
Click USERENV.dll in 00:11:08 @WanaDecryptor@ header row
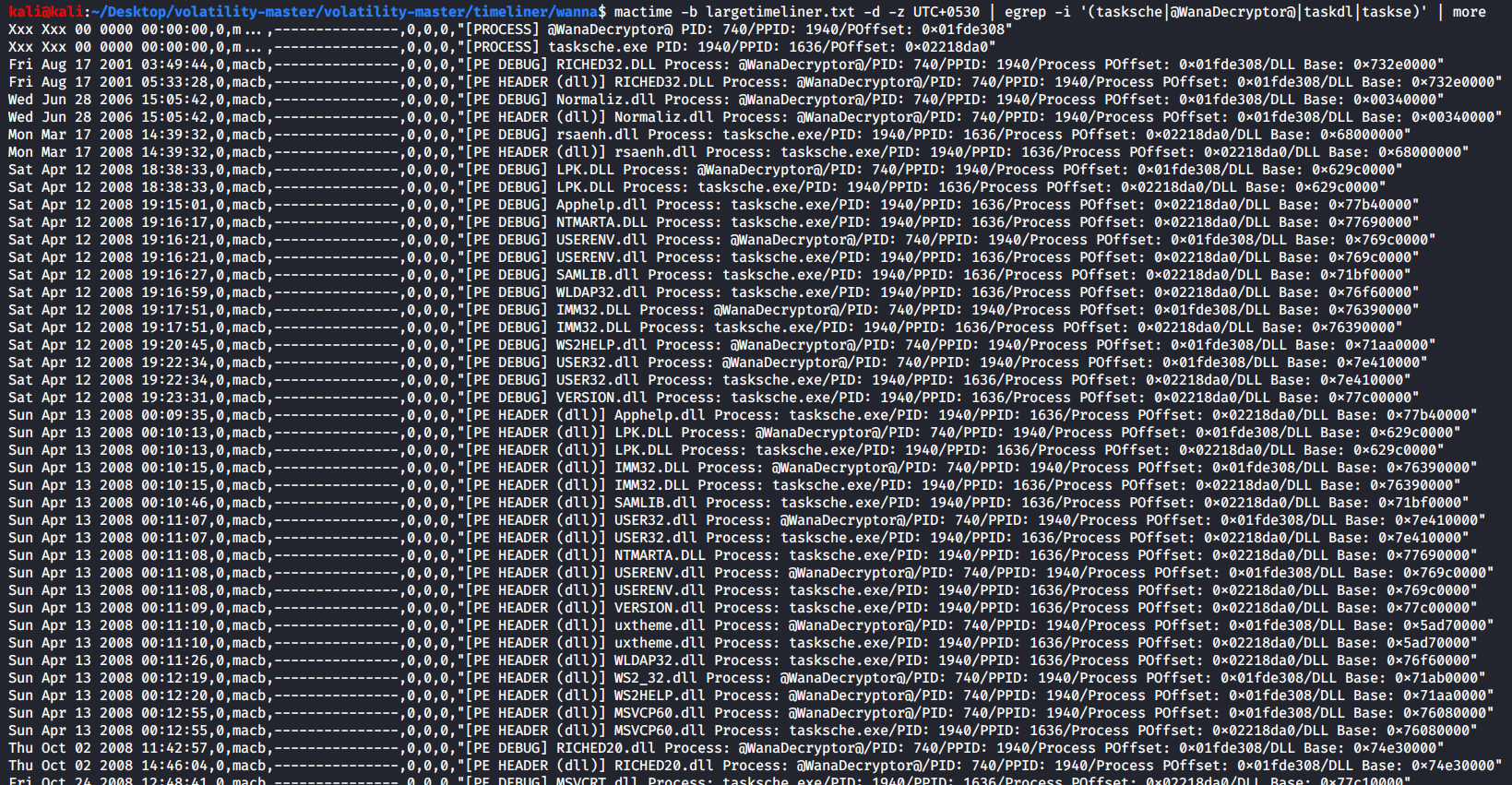661,572
